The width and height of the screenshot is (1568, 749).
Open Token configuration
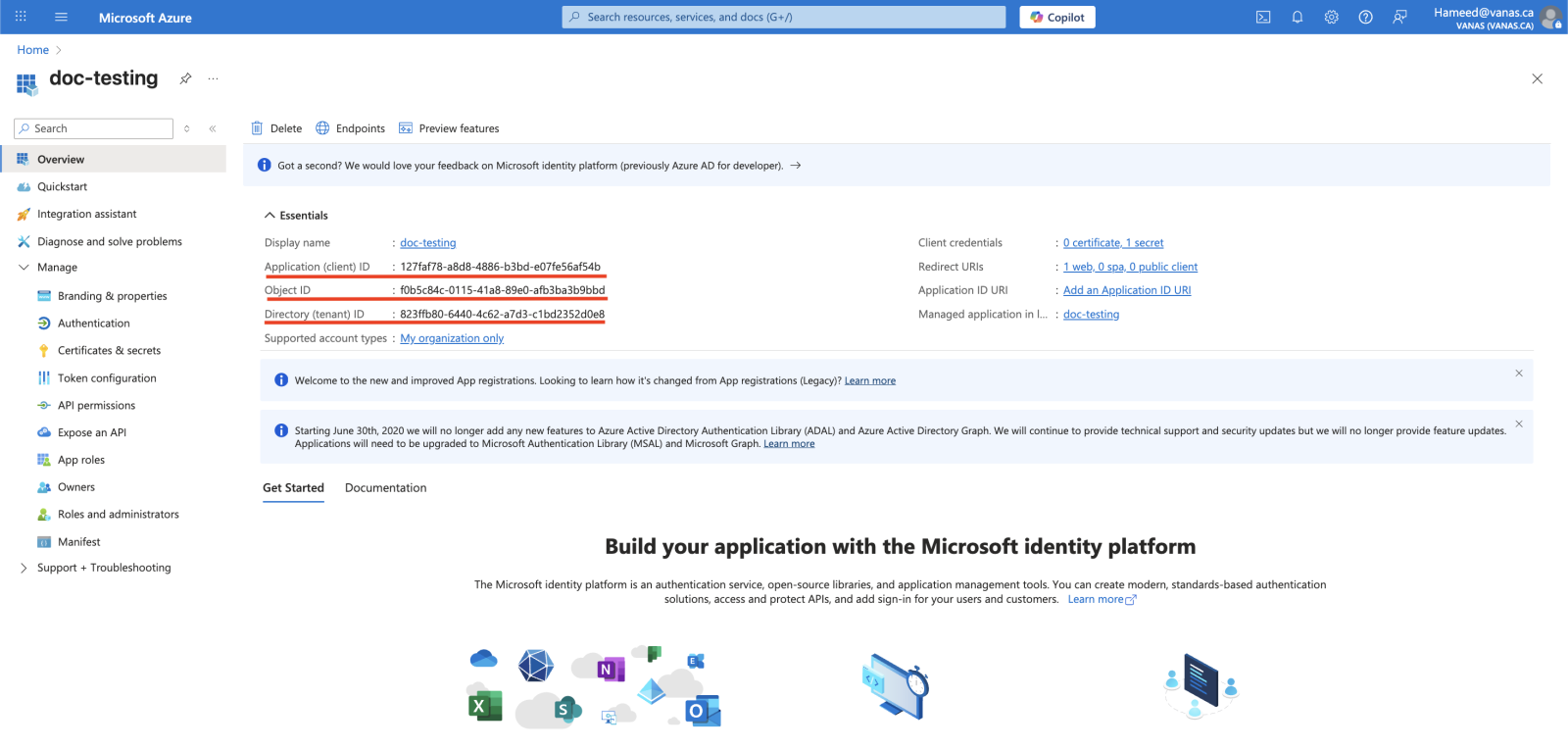point(107,378)
